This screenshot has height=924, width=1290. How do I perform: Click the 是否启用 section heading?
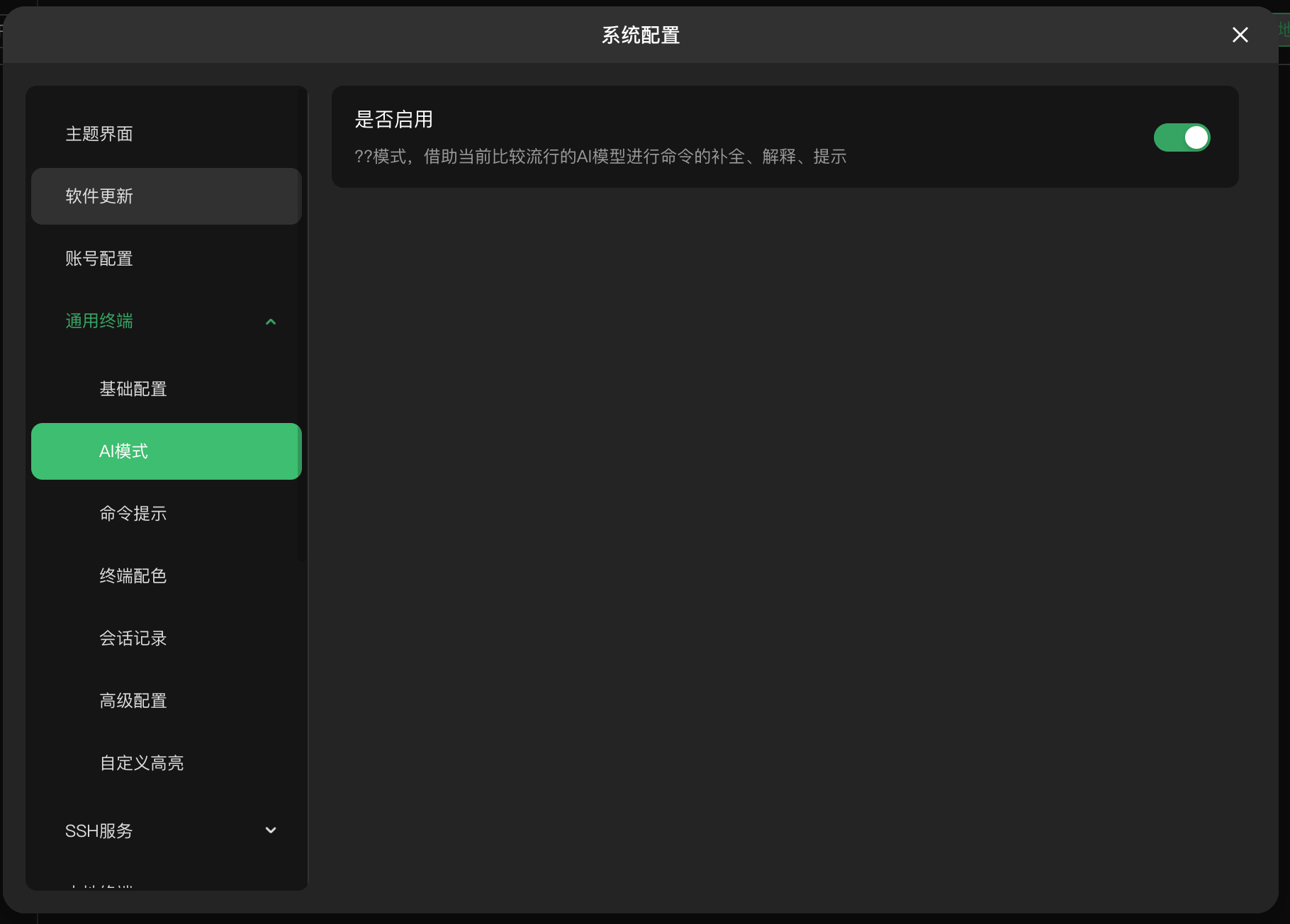point(394,119)
